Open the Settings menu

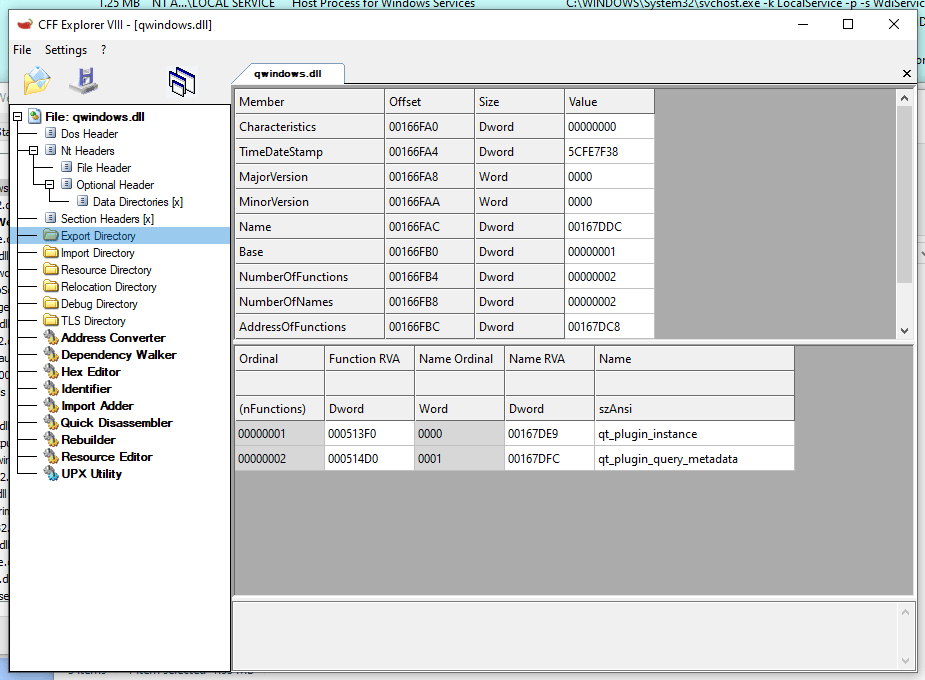coord(65,49)
